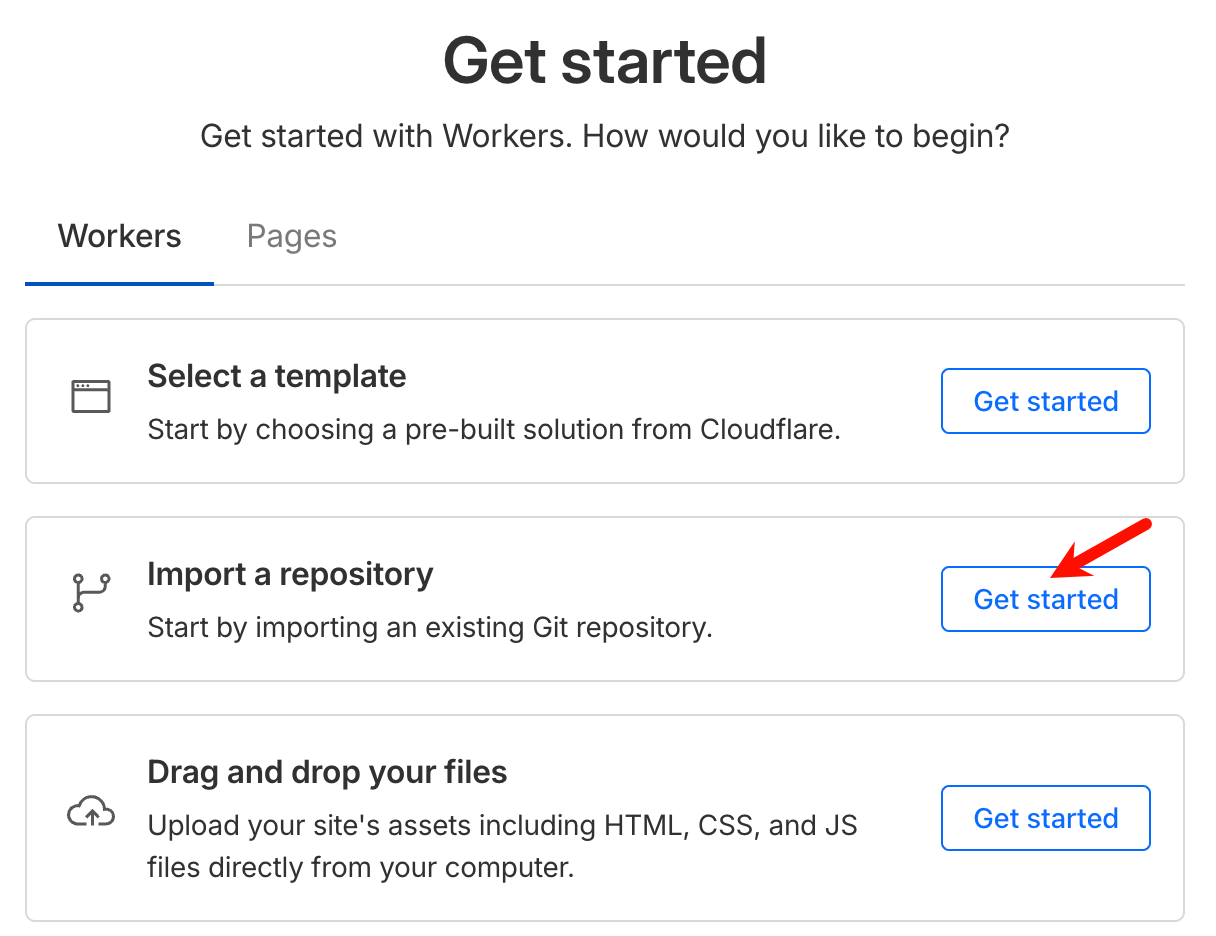This screenshot has height=936, width=1216.
Task: Click the word "Cloudflare" in template description
Action: [x=769, y=430]
